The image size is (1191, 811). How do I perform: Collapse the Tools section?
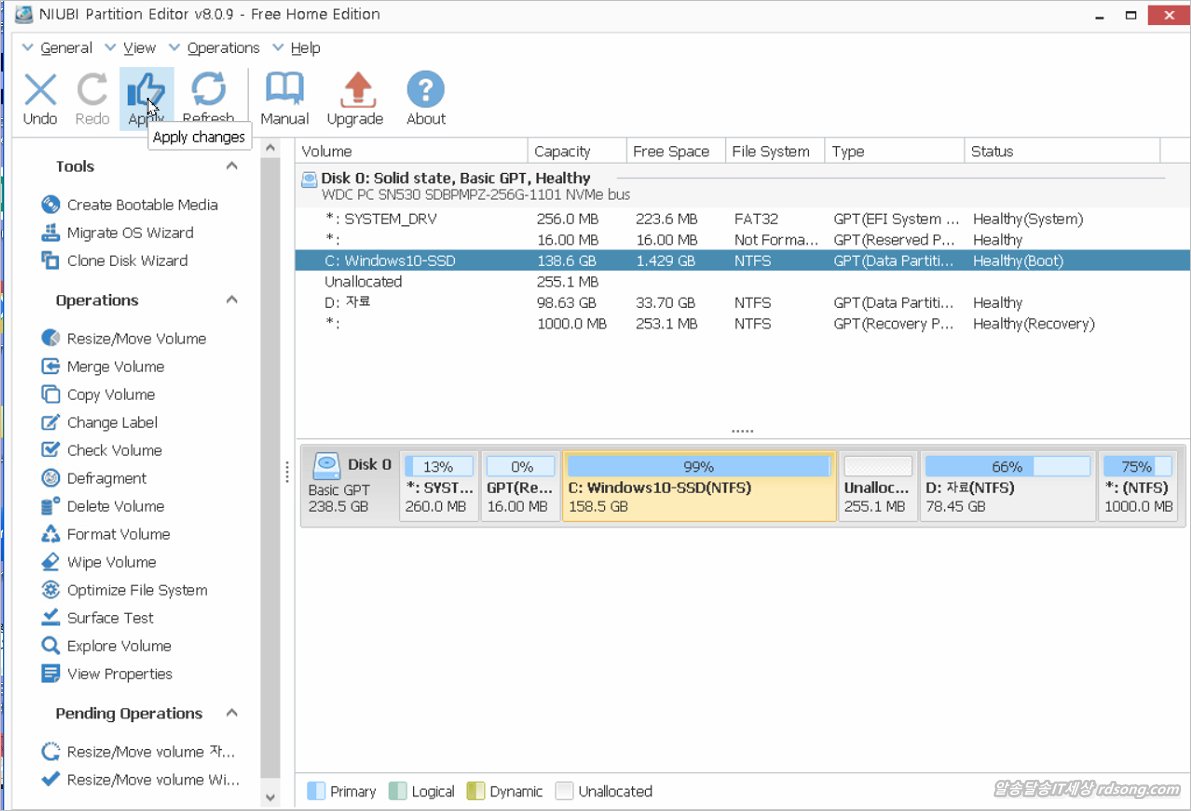(x=232, y=166)
